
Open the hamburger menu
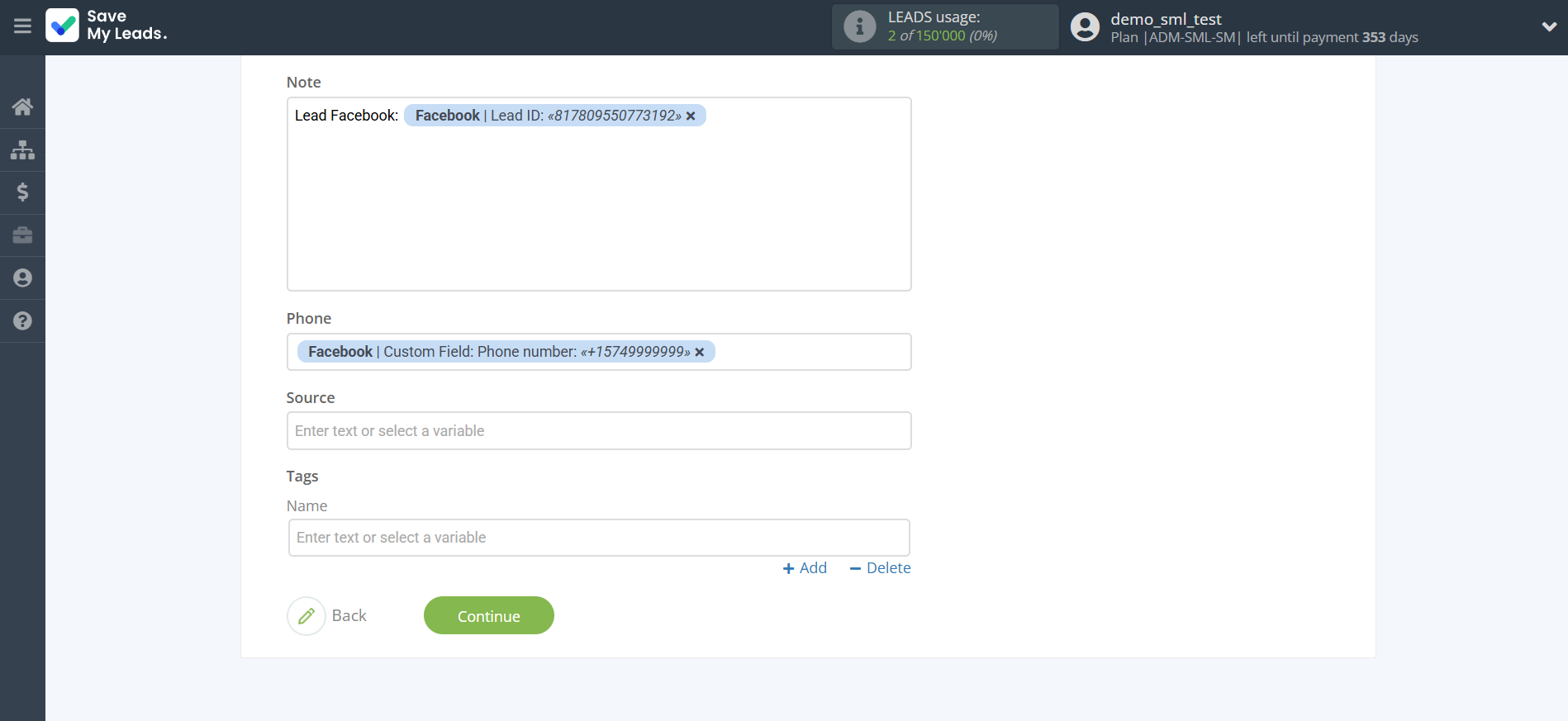click(x=22, y=26)
